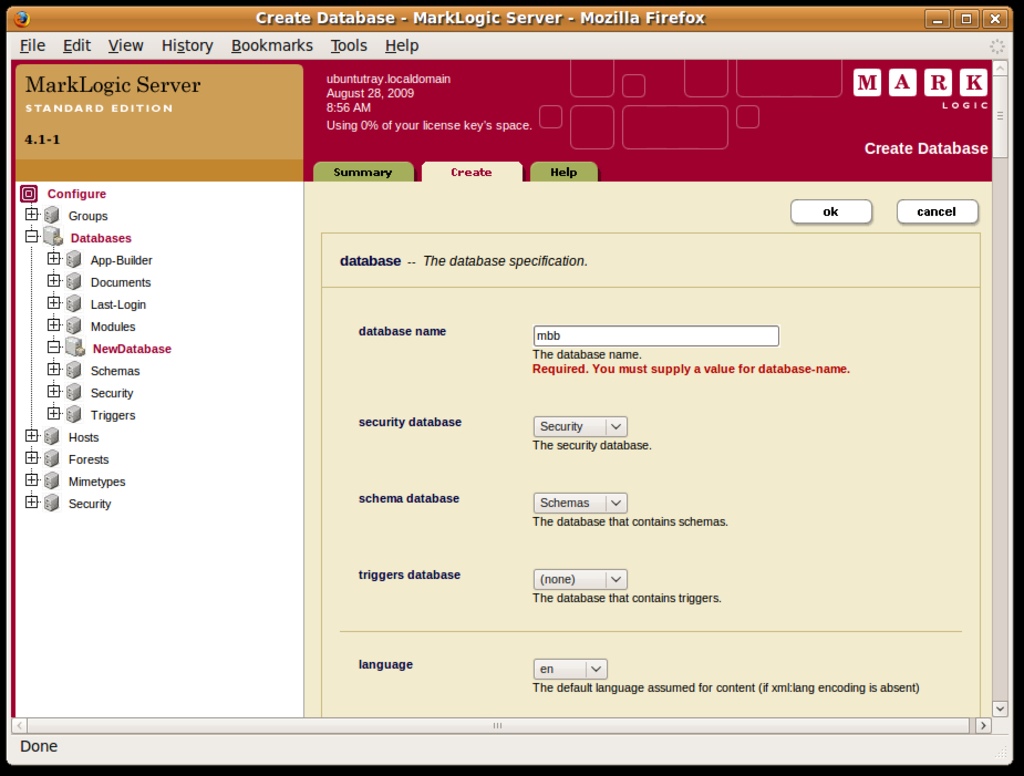Collapse the Databases tree node
The image size is (1024, 776).
pos(31,236)
